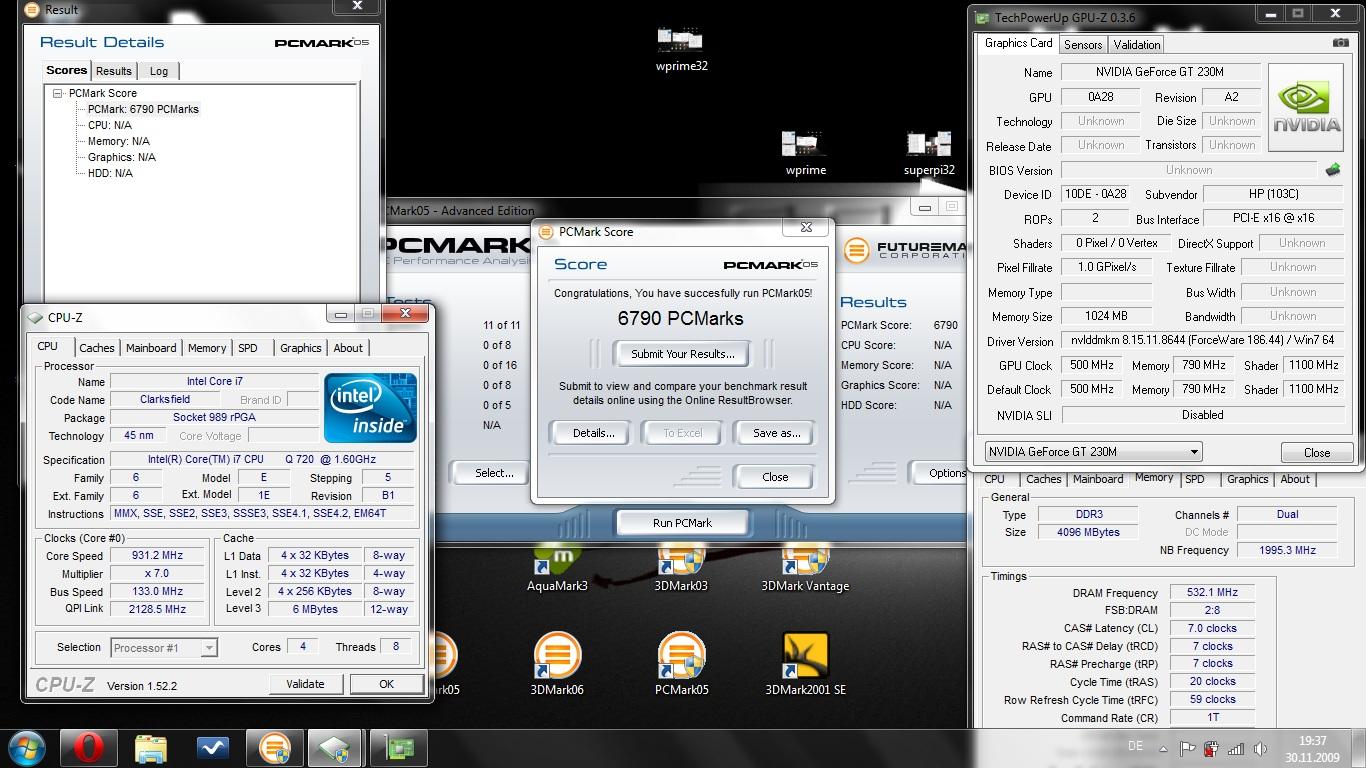Open the AquaMark3 desktop shortcut

click(557, 568)
